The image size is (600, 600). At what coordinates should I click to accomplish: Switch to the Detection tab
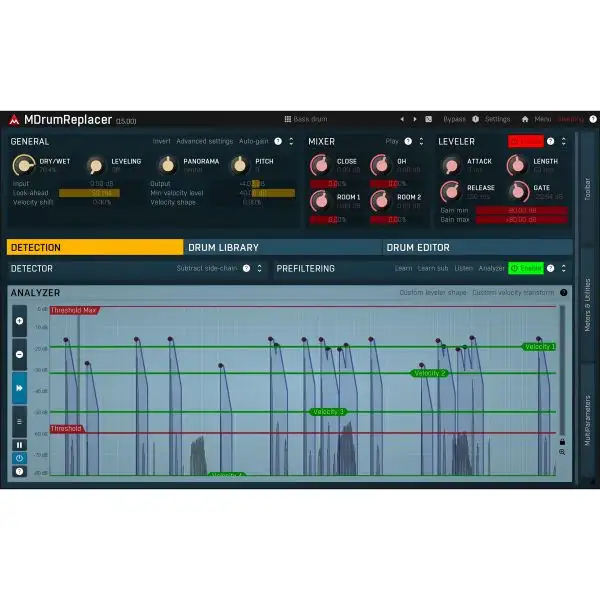click(x=95, y=247)
